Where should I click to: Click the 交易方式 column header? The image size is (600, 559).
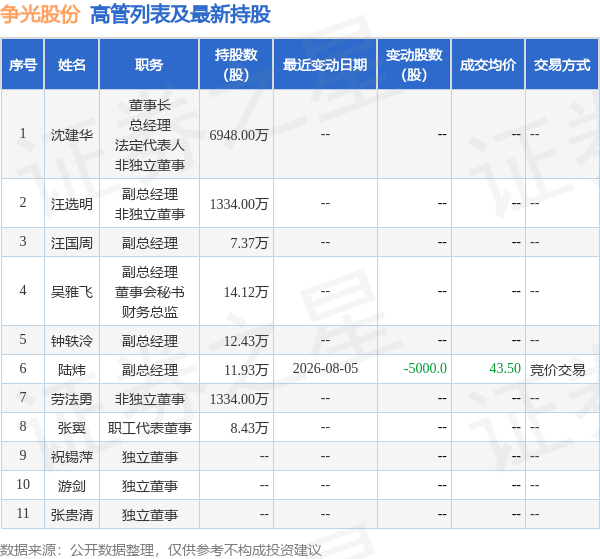pyautogui.click(x=562, y=64)
